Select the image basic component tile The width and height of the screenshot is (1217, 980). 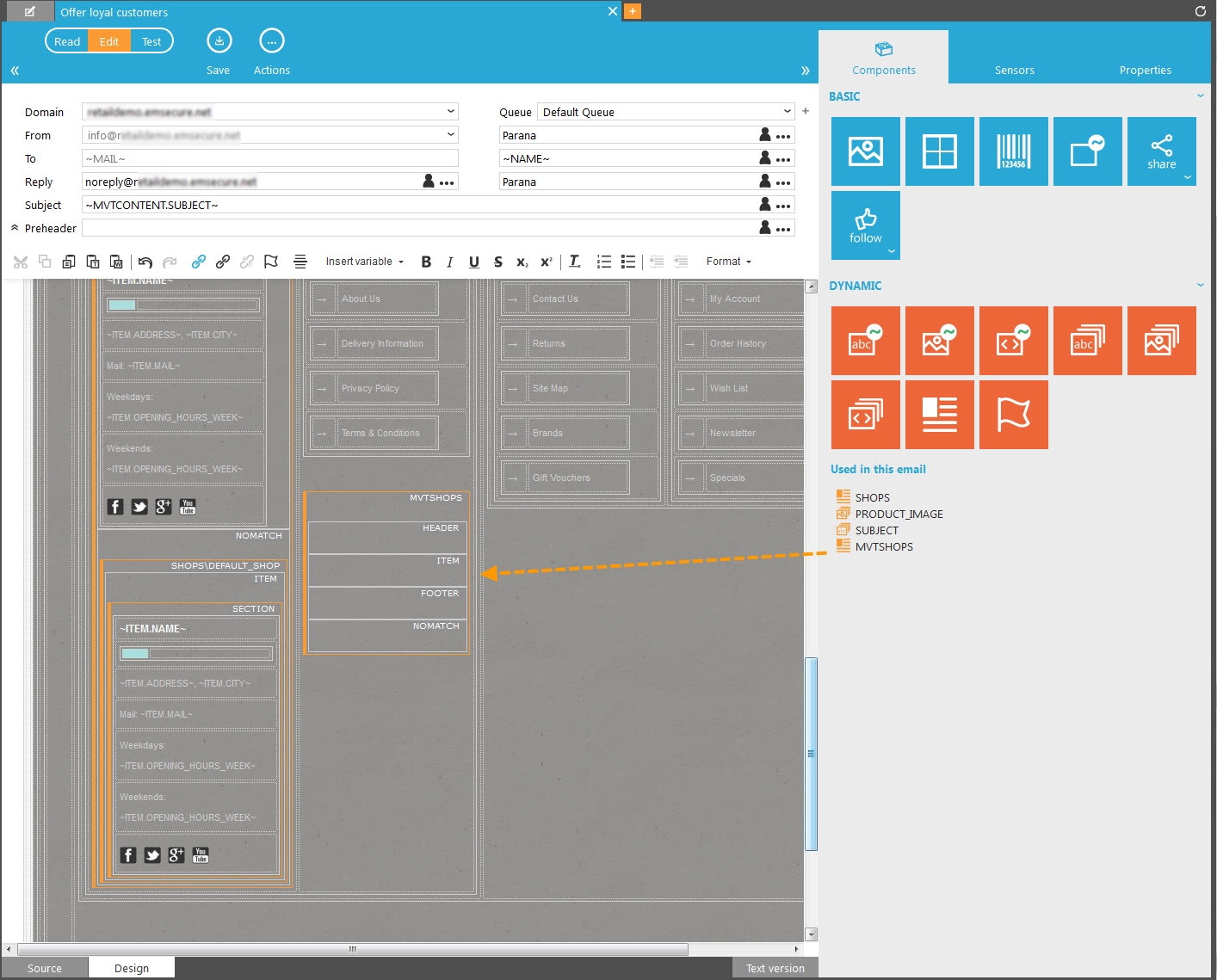tap(865, 151)
